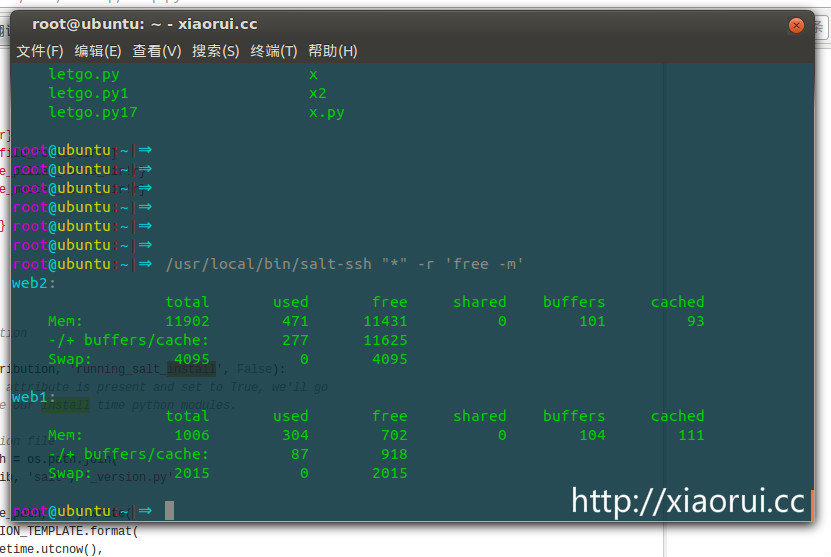Close the terminal with the orange X button
This screenshot has width=831, height=557.
pos(796,25)
